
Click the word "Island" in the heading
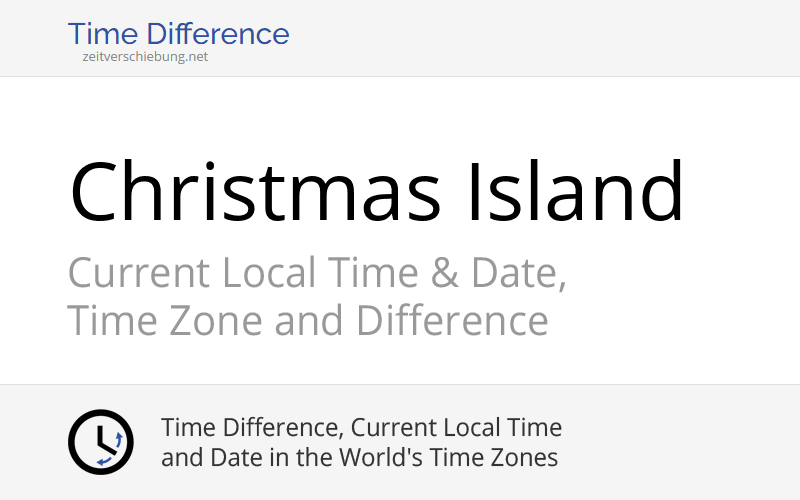pos(576,191)
